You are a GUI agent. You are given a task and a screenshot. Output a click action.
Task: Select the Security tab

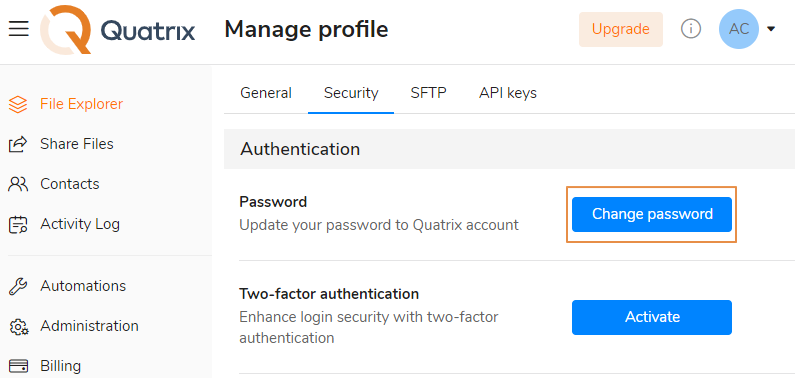pos(351,93)
